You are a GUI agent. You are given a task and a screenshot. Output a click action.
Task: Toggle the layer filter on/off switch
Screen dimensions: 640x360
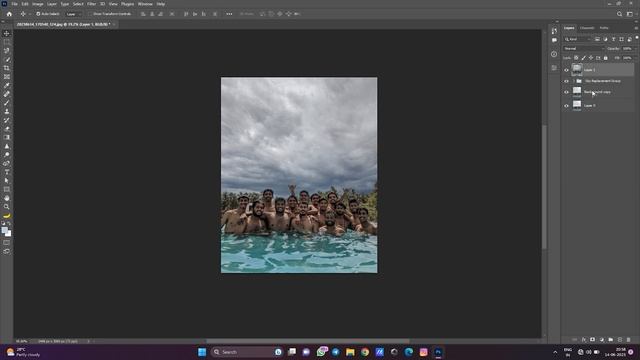click(636, 38)
